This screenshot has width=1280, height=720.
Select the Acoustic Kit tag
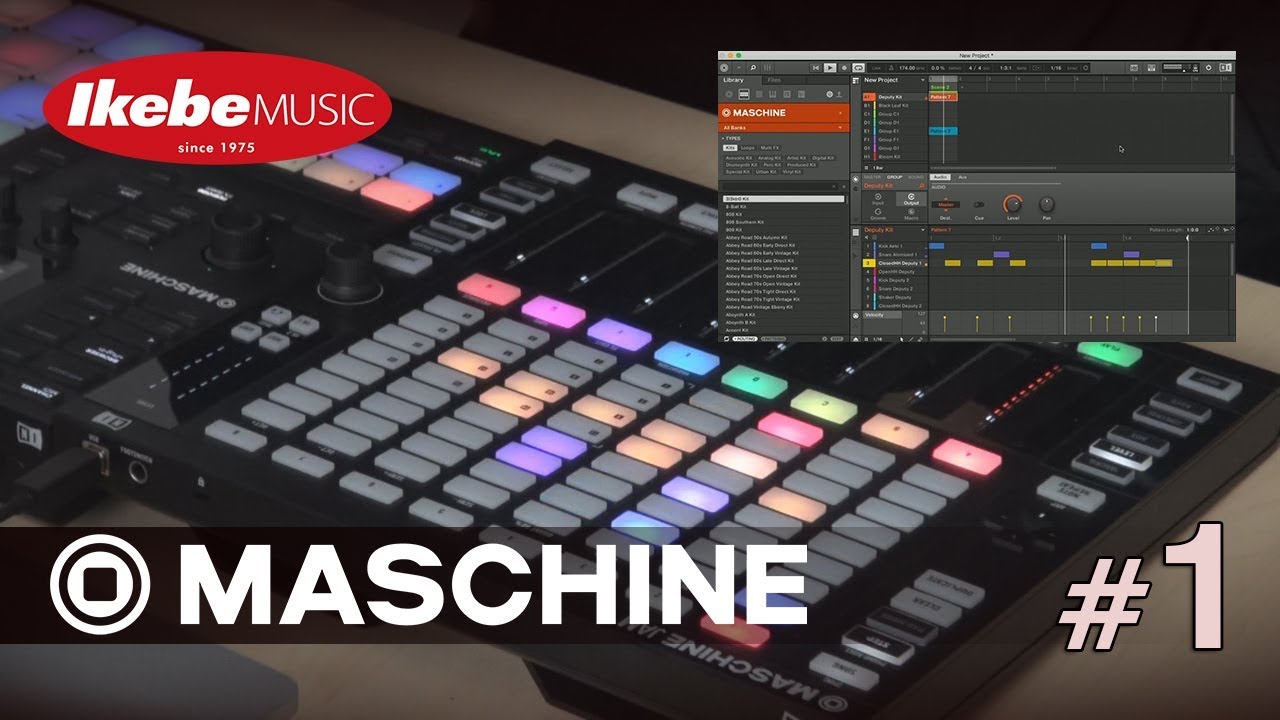pyautogui.click(x=739, y=158)
